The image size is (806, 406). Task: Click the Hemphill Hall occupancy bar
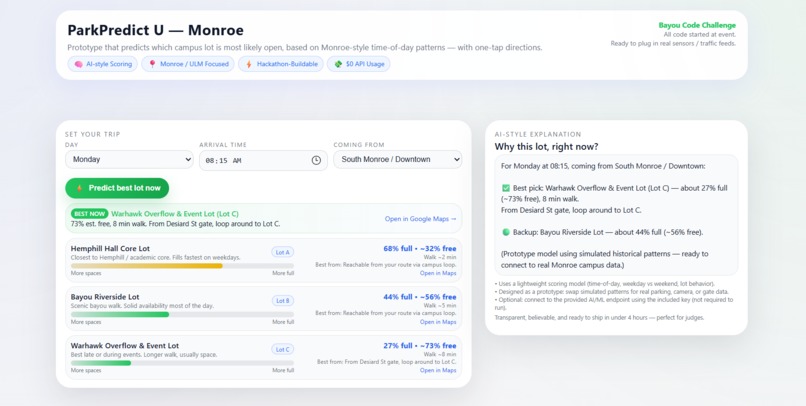pyautogui.click(x=182, y=266)
